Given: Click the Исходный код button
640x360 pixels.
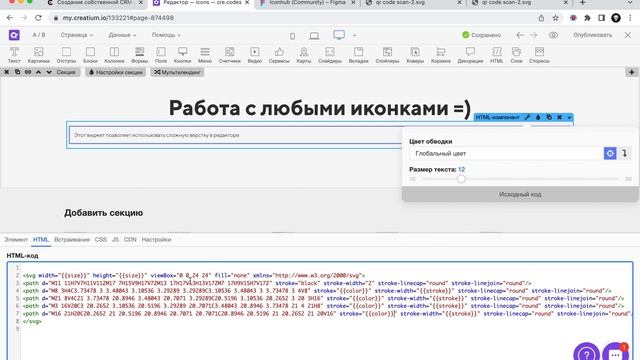Looking at the screenshot, I should point(520,194).
